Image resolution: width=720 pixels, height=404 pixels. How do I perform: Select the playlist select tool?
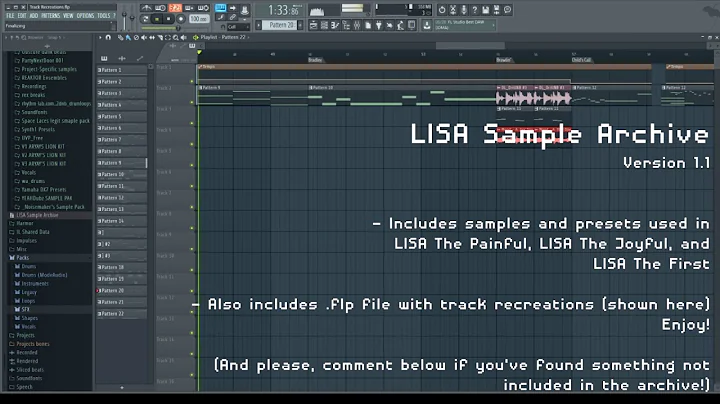(x=168, y=37)
